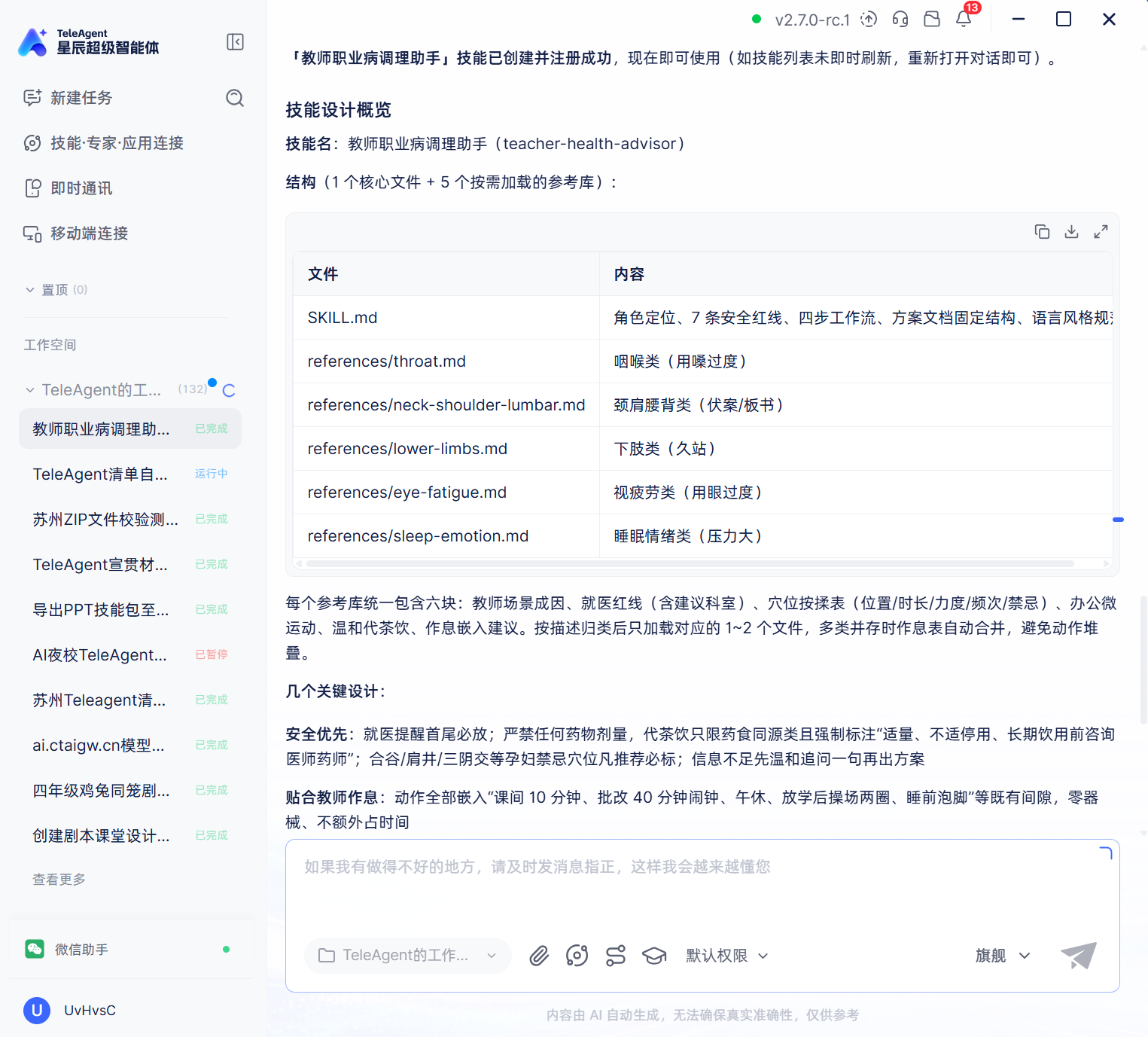Open the 微信助手 entry

click(x=130, y=950)
